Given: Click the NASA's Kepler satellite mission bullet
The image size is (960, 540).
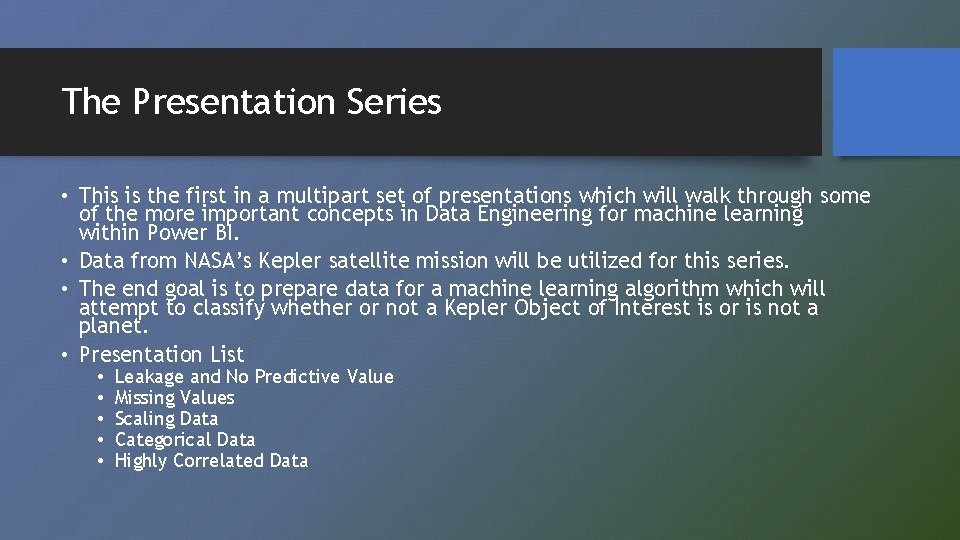Looking at the screenshot, I should pyautogui.click(x=433, y=261).
